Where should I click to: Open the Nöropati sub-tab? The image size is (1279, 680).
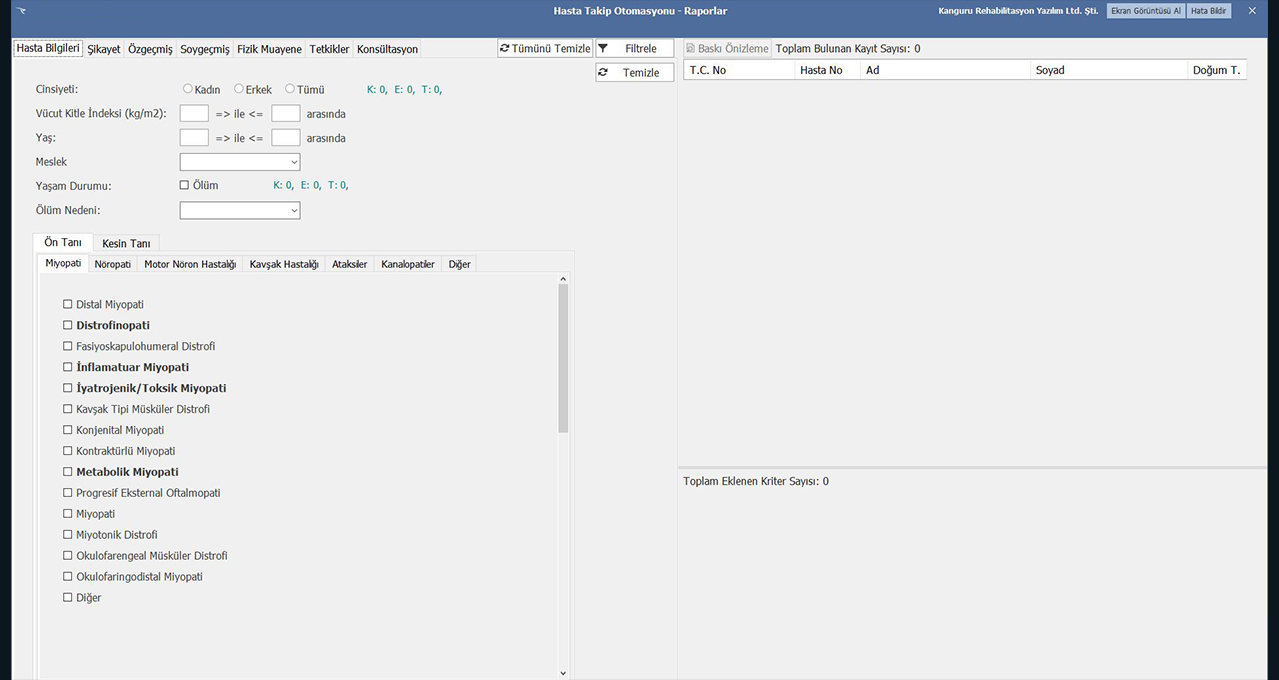tap(113, 264)
